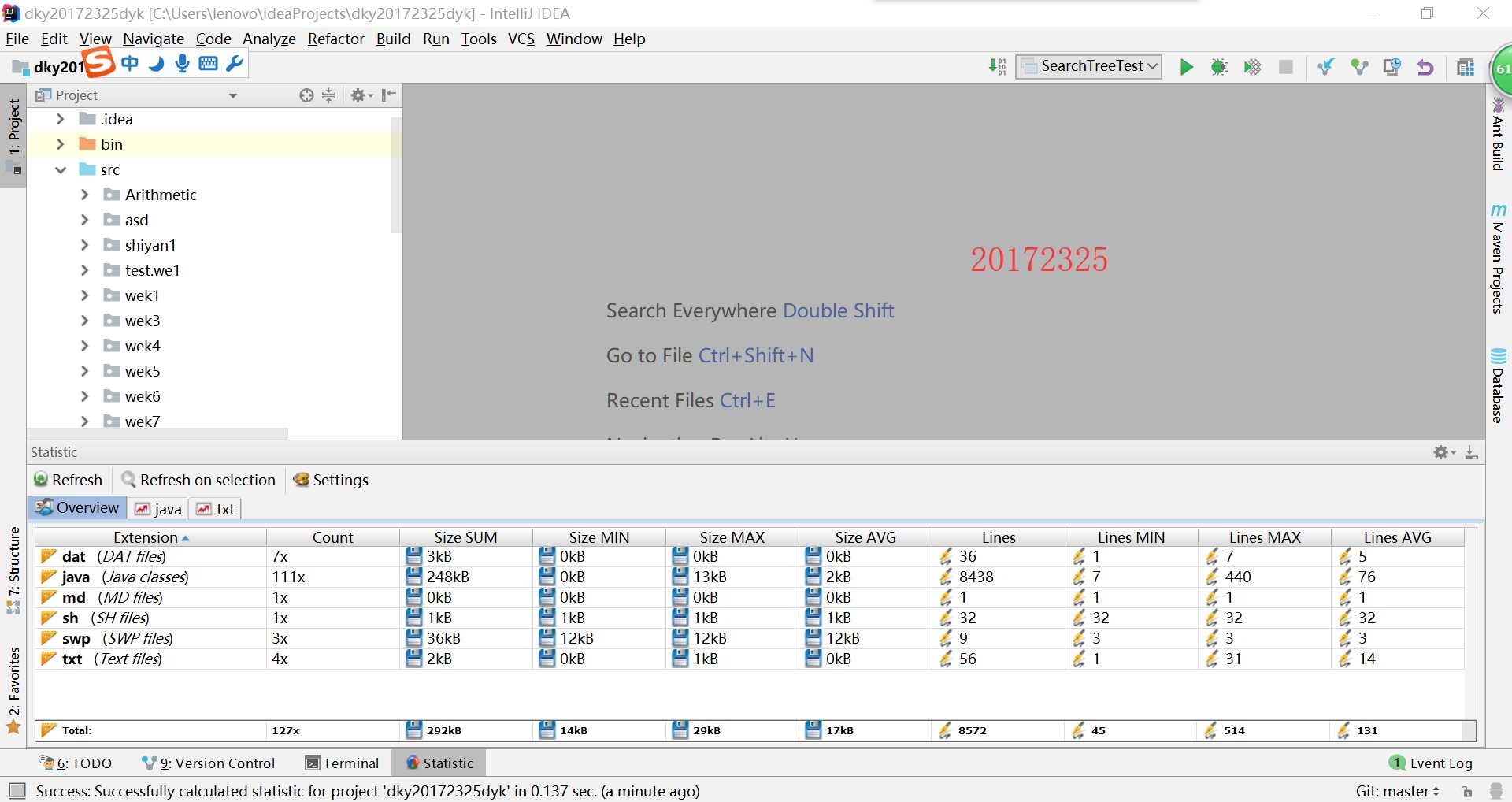This screenshot has width=1512, height=802.
Task: Toggle the Project side tab
Action: point(14,135)
